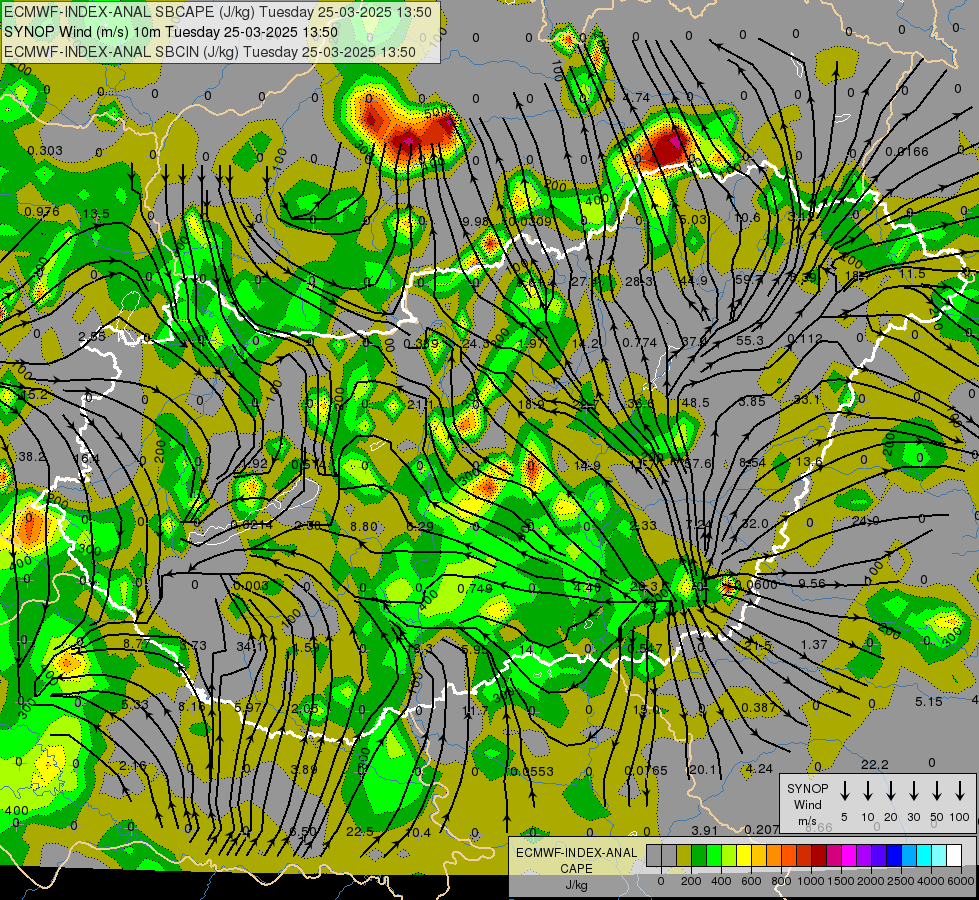Click the 32.0 value on the map

point(755,523)
